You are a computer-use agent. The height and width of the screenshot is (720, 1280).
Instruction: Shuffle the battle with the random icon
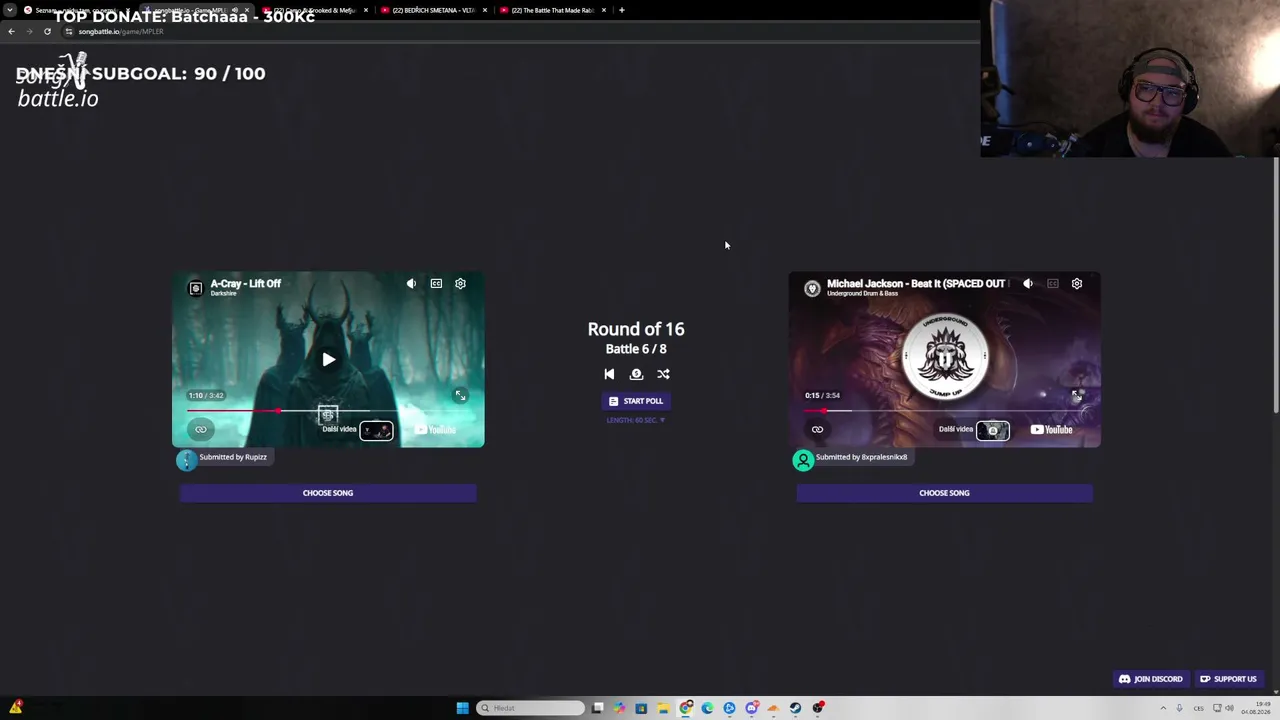tap(663, 374)
